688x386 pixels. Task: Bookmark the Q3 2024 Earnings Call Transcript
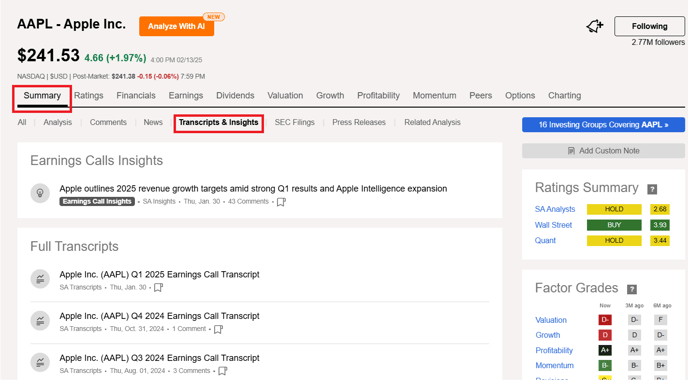pos(223,371)
